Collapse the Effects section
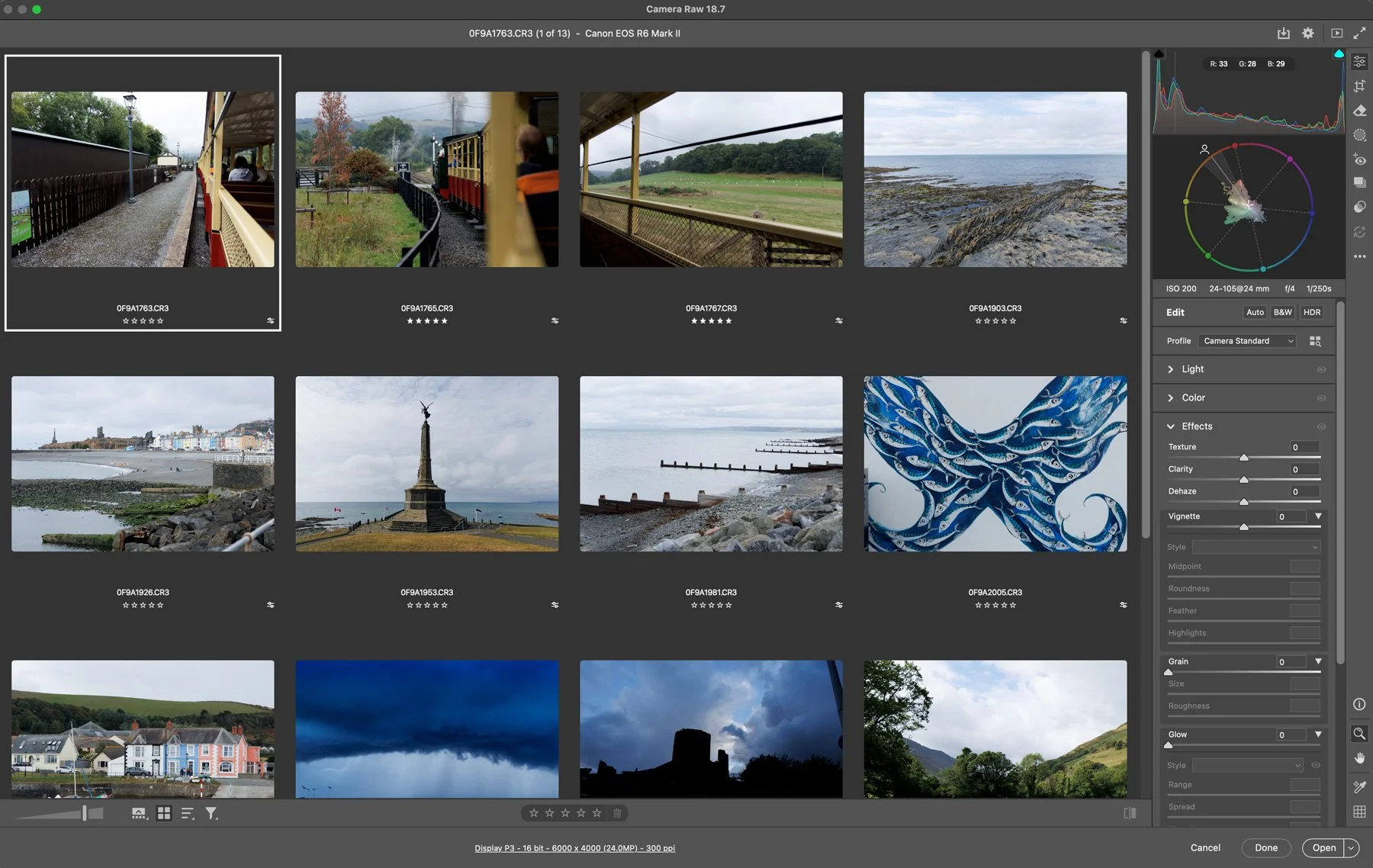The width and height of the screenshot is (1373, 868). [x=1170, y=426]
